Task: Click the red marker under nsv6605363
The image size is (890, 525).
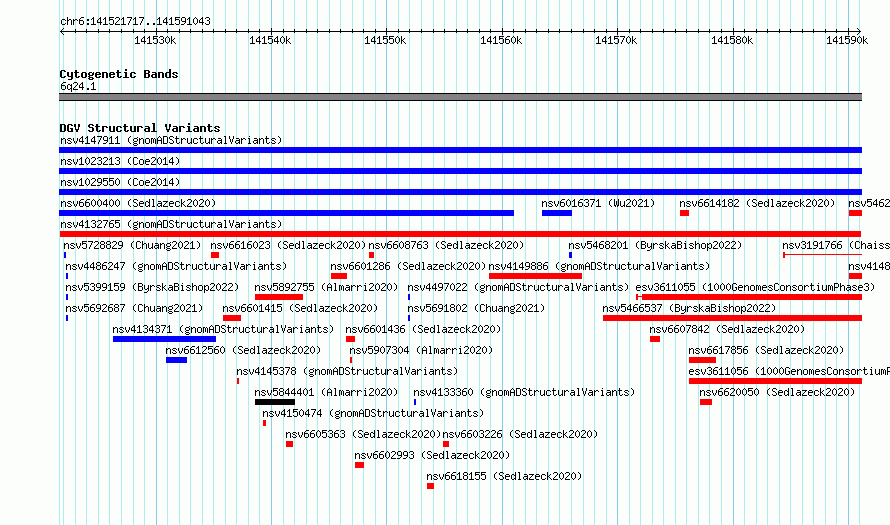Action: click(x=289, y=444)
